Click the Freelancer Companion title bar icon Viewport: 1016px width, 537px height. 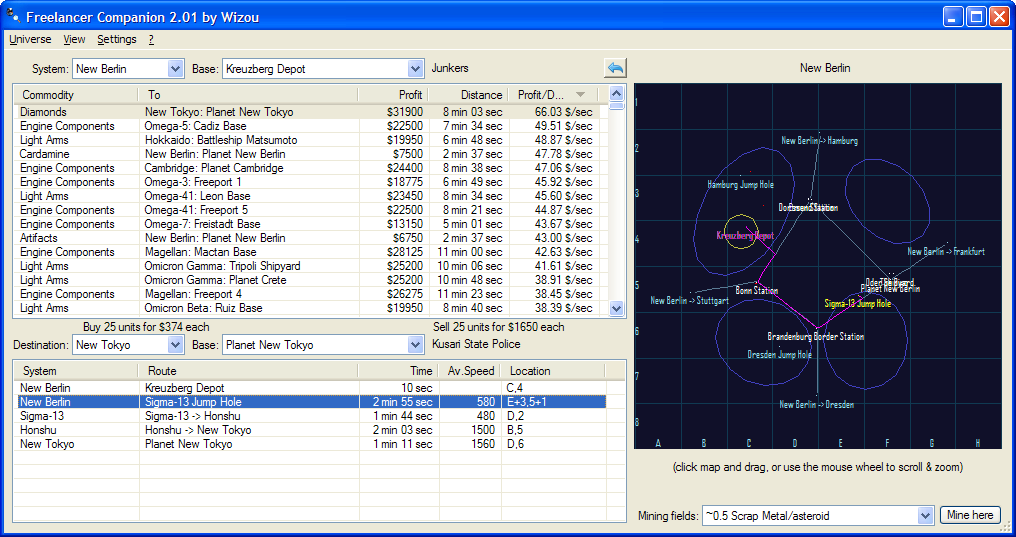[x=14, y=16]
